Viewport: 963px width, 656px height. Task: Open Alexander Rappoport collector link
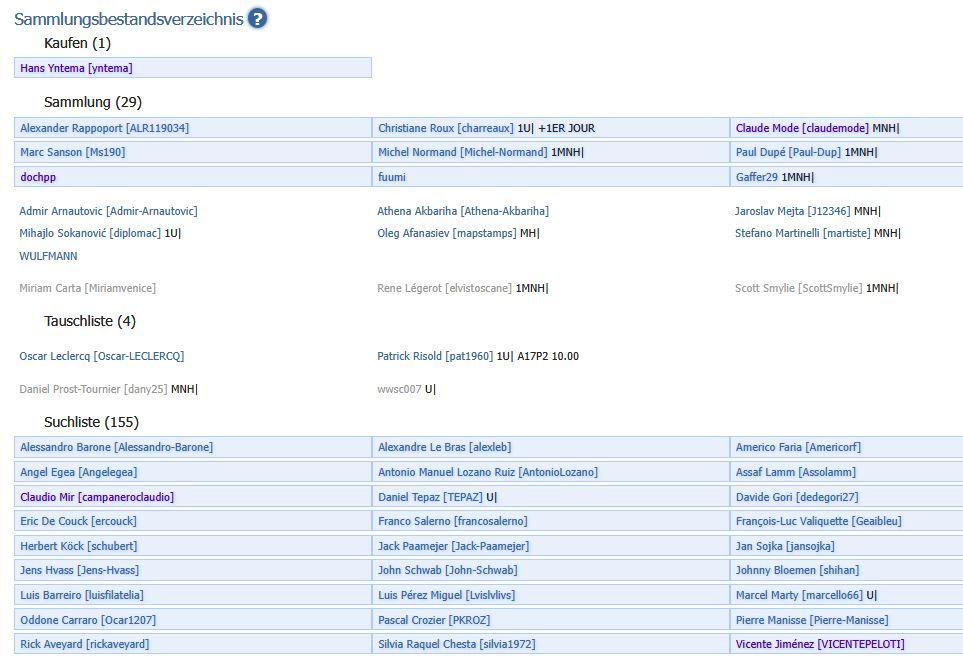click(x=104, y=128)
